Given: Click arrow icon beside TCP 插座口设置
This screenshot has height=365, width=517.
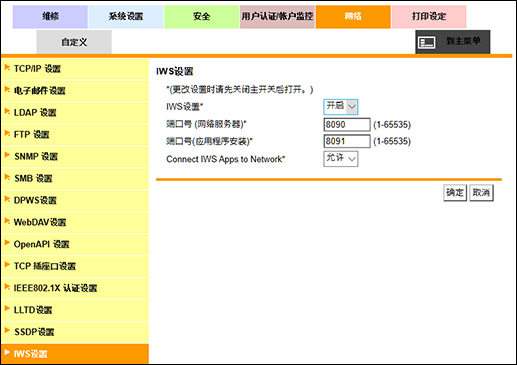Looking at the screenshot, I should pyautogui.click(x=7, y=265).
